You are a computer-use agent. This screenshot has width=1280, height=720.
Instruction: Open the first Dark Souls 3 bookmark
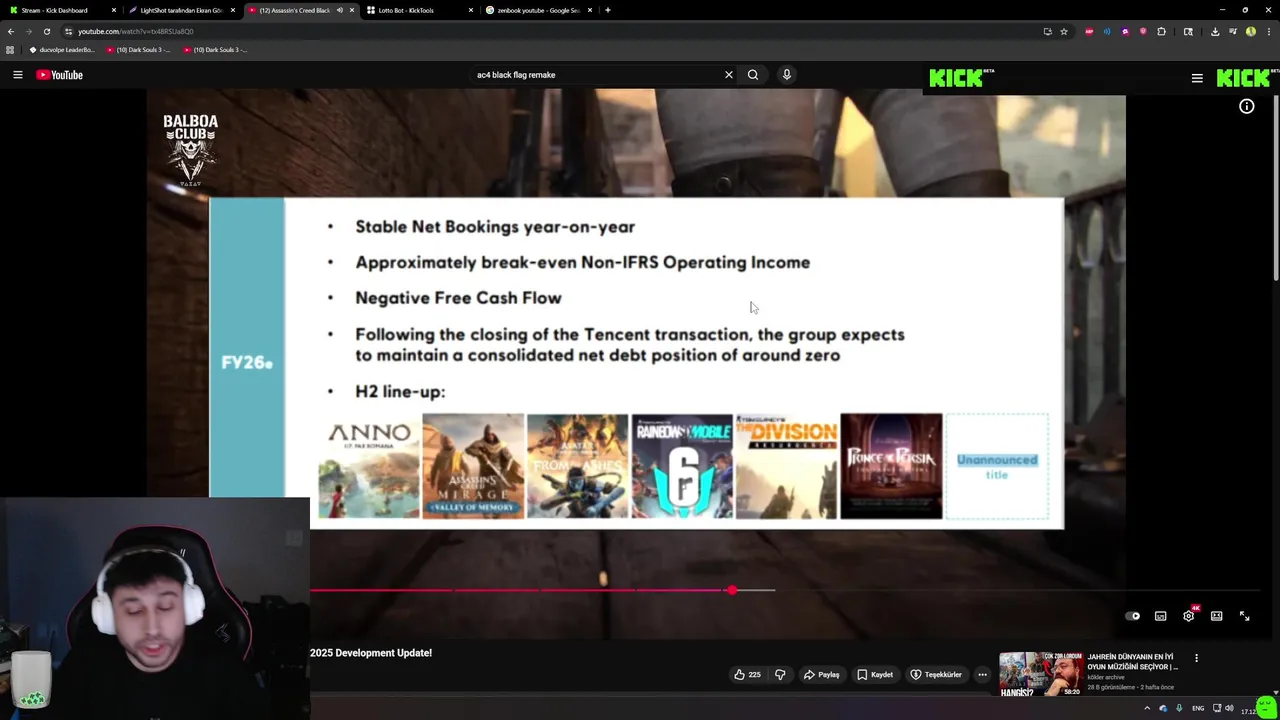tap(137, 50)
